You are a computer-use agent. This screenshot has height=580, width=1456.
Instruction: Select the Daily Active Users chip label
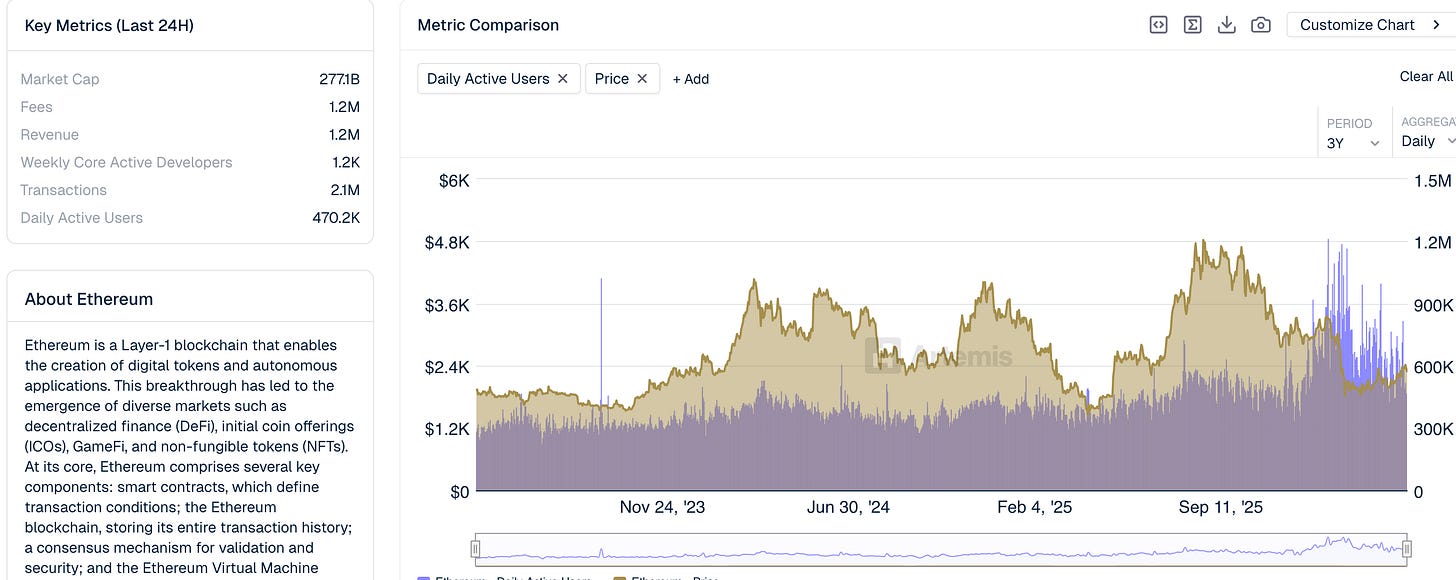(x=488, y=78)
